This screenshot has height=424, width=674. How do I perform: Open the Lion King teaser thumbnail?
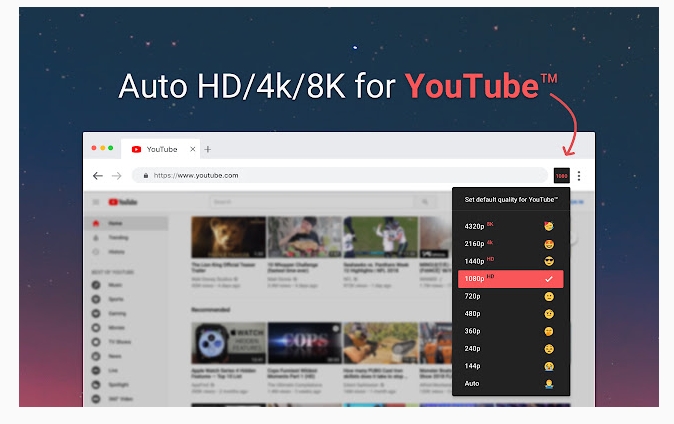[228, 237]
